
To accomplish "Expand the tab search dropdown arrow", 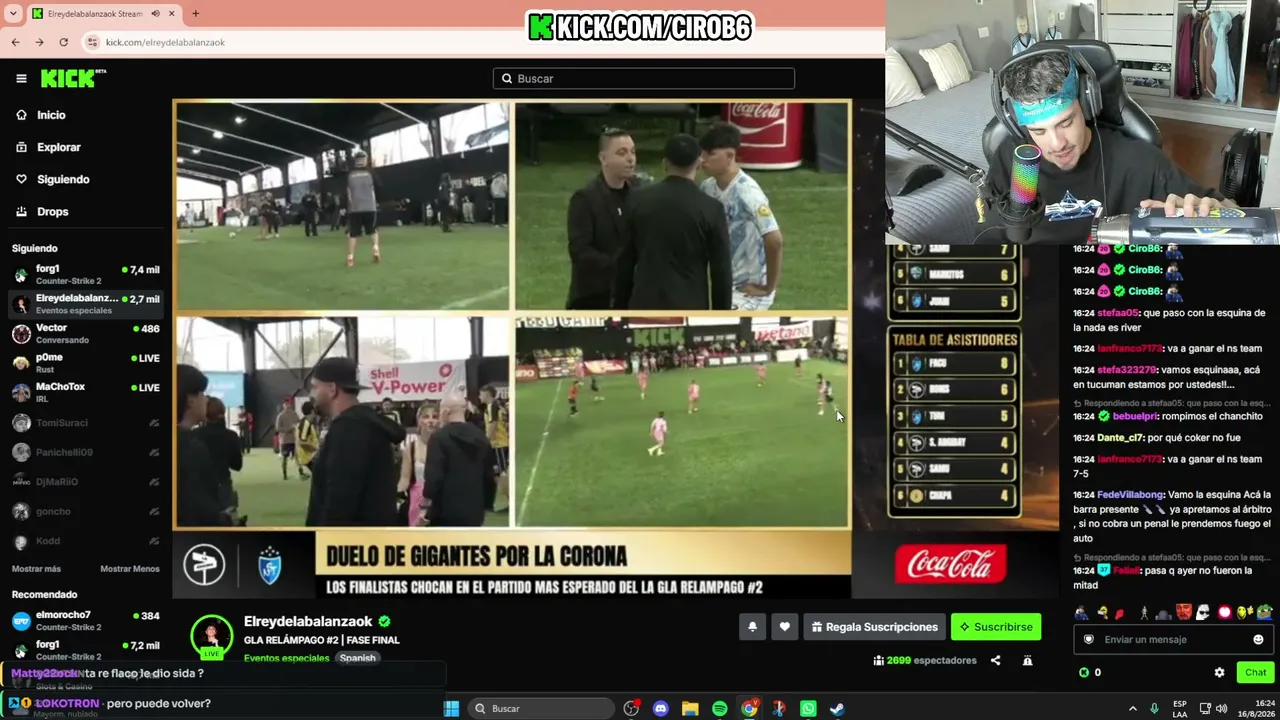I will click(x=14, y=14).
